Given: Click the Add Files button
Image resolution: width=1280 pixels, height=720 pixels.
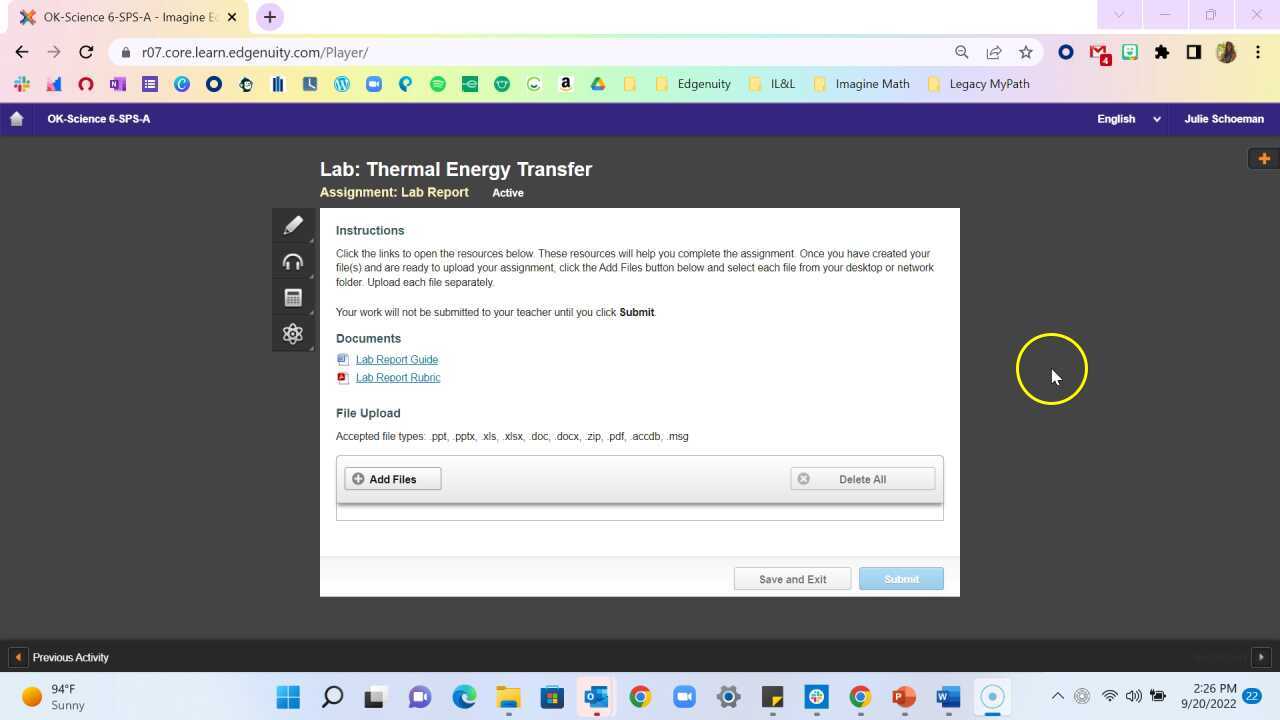Looking at the screenshot, I should click(x=393, y=479).
